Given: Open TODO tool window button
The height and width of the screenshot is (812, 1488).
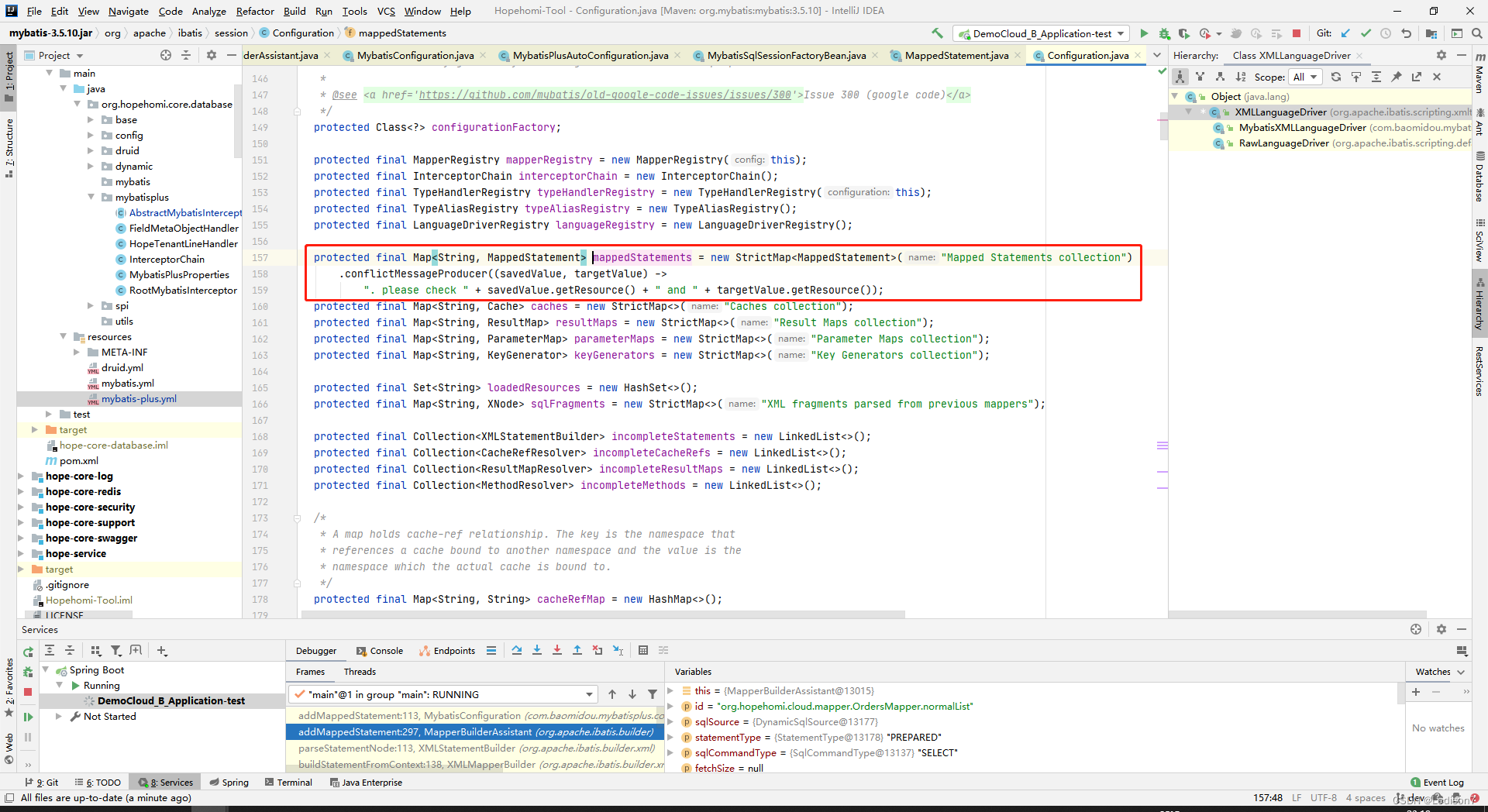Looking at the screenshot, I should point(98,783).
